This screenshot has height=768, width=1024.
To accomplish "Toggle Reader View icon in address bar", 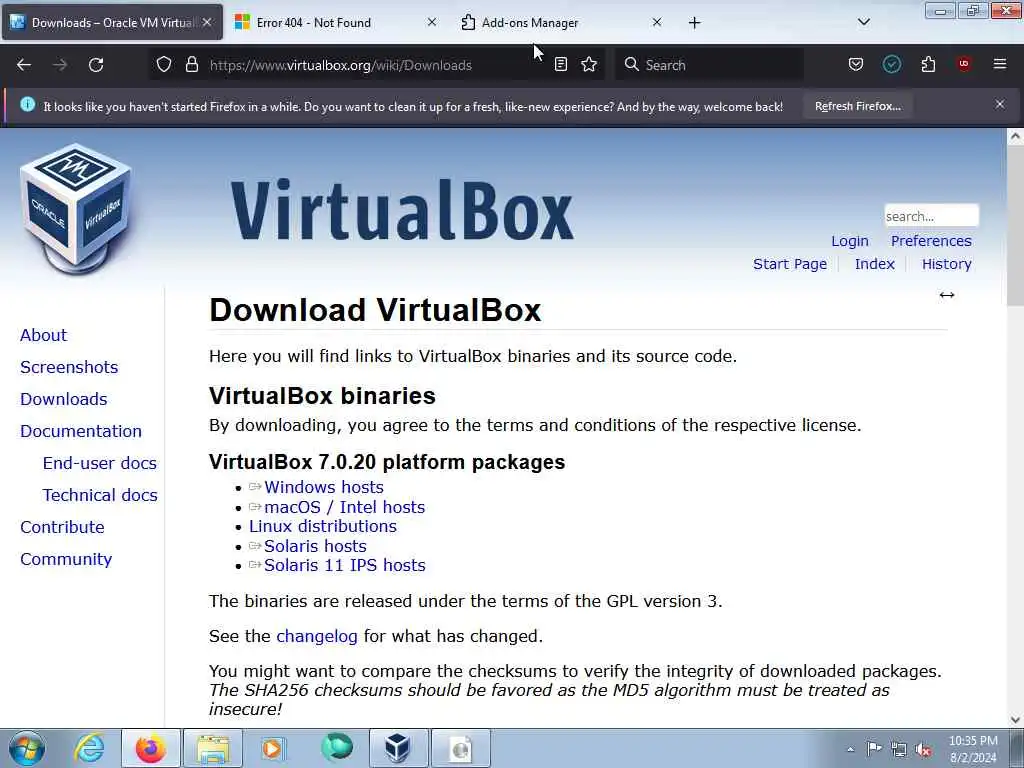I will coord(560,65).
